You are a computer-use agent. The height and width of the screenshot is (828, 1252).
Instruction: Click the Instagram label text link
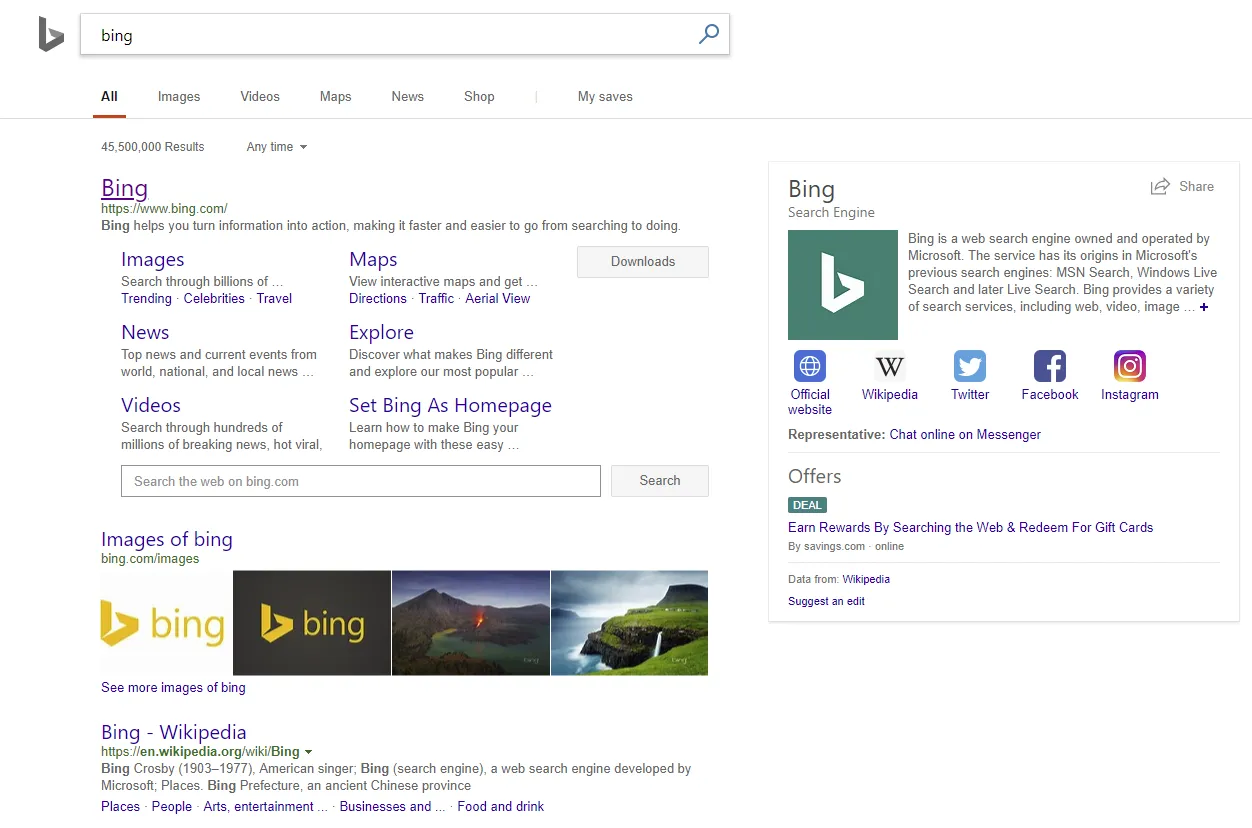click(1130, 395)
